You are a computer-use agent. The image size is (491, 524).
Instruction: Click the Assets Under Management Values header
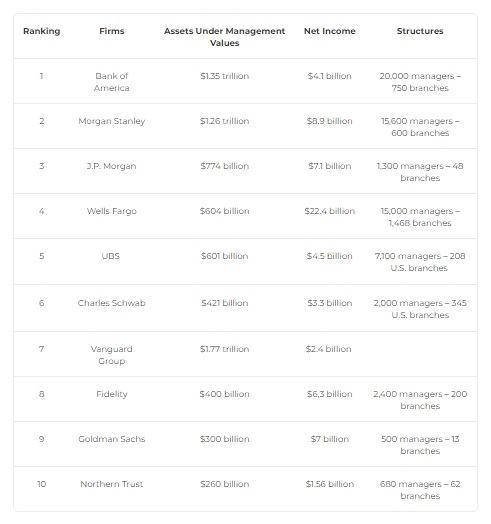coord(224,37)
